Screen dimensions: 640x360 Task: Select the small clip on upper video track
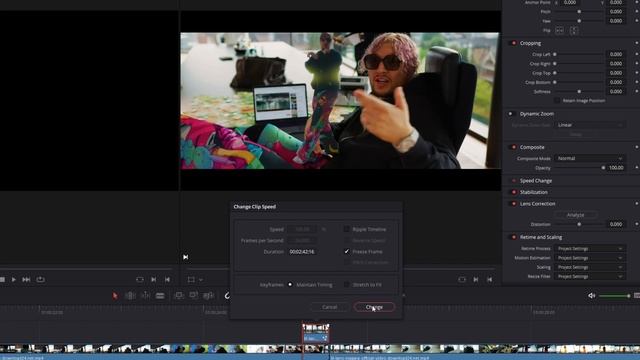pos(316,333)
